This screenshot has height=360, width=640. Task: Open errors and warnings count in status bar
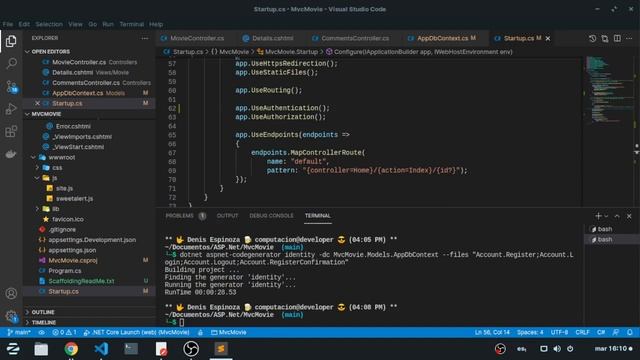point(64,332)
